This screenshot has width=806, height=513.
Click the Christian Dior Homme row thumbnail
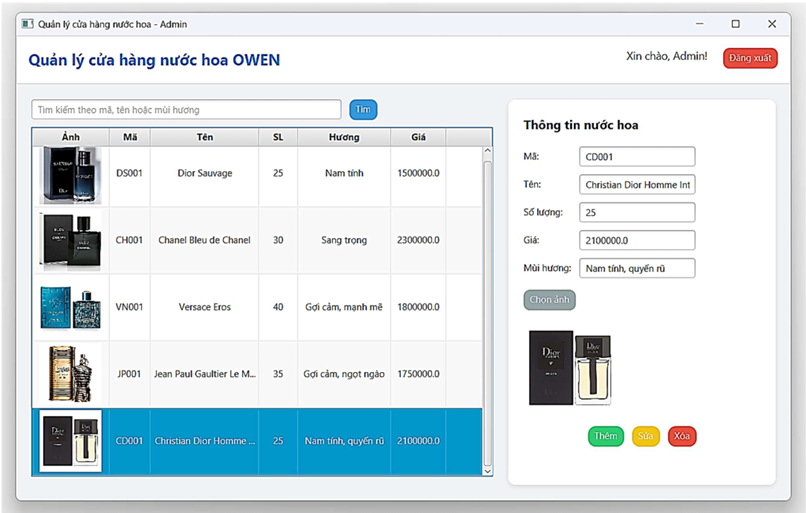(x=70, y=441)
